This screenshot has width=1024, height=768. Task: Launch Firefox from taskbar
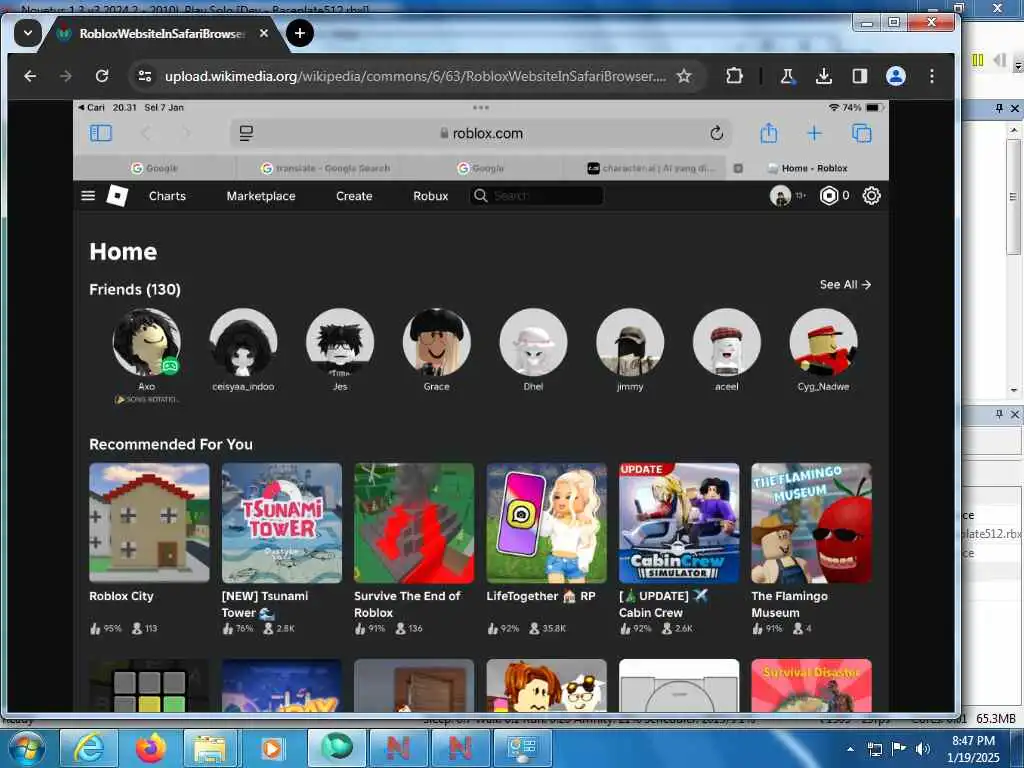pos(151,748)
